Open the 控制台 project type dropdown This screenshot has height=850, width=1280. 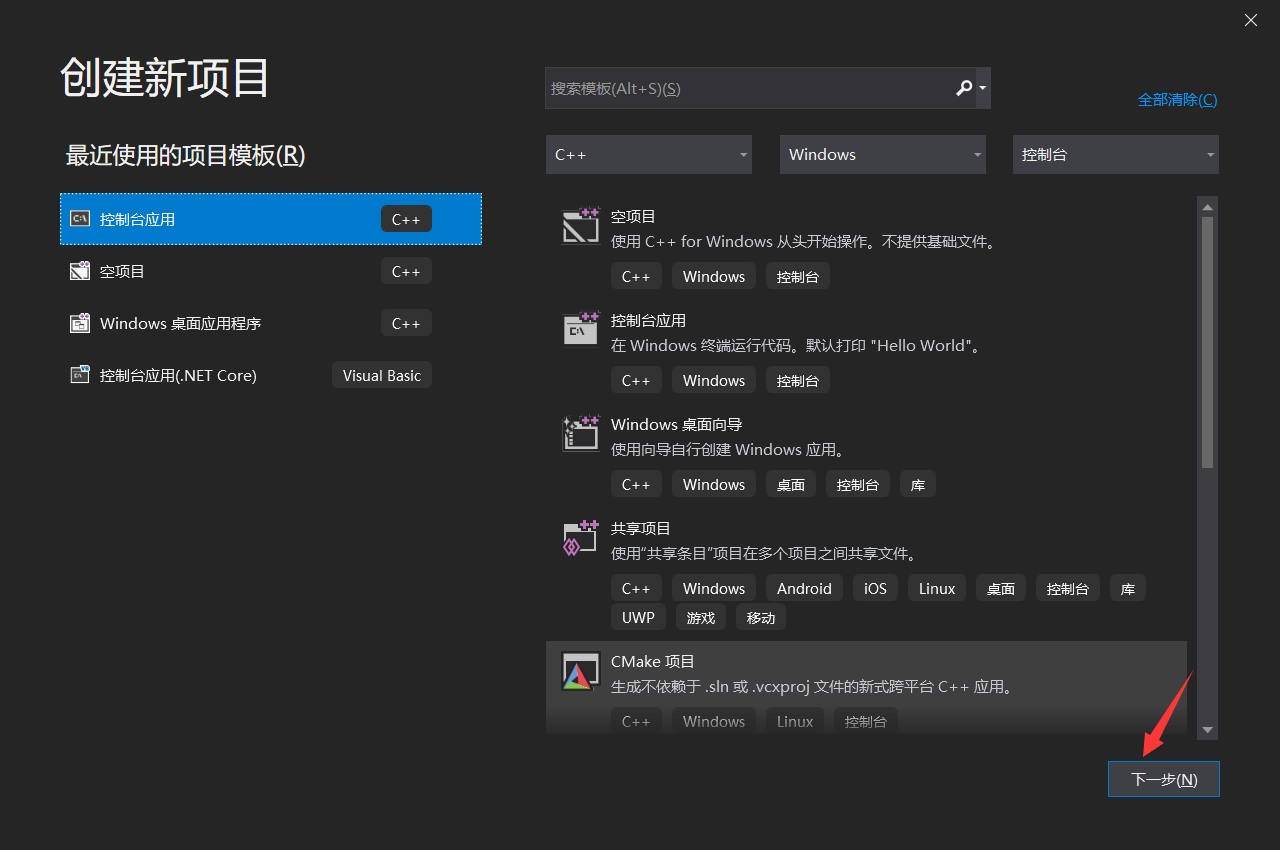click(x=1114, y=154)
